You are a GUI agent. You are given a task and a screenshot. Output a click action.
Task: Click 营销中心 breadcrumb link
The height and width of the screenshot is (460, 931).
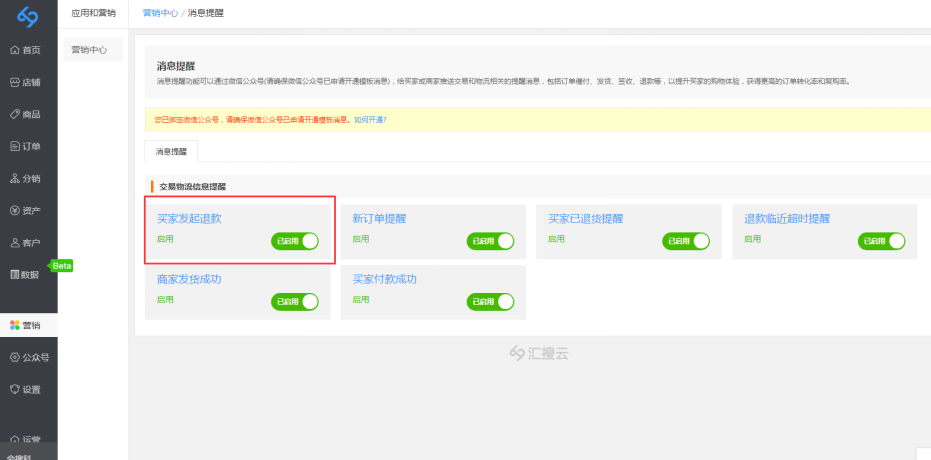click(159, 13)
